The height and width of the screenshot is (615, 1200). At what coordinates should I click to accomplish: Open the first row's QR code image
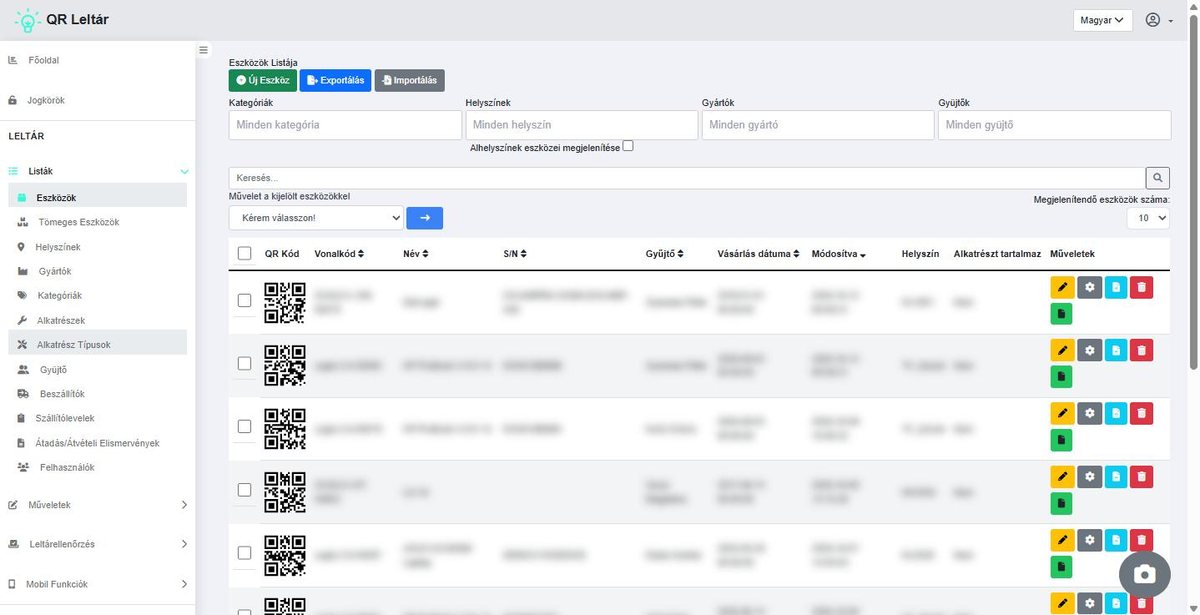pos(285,302)
